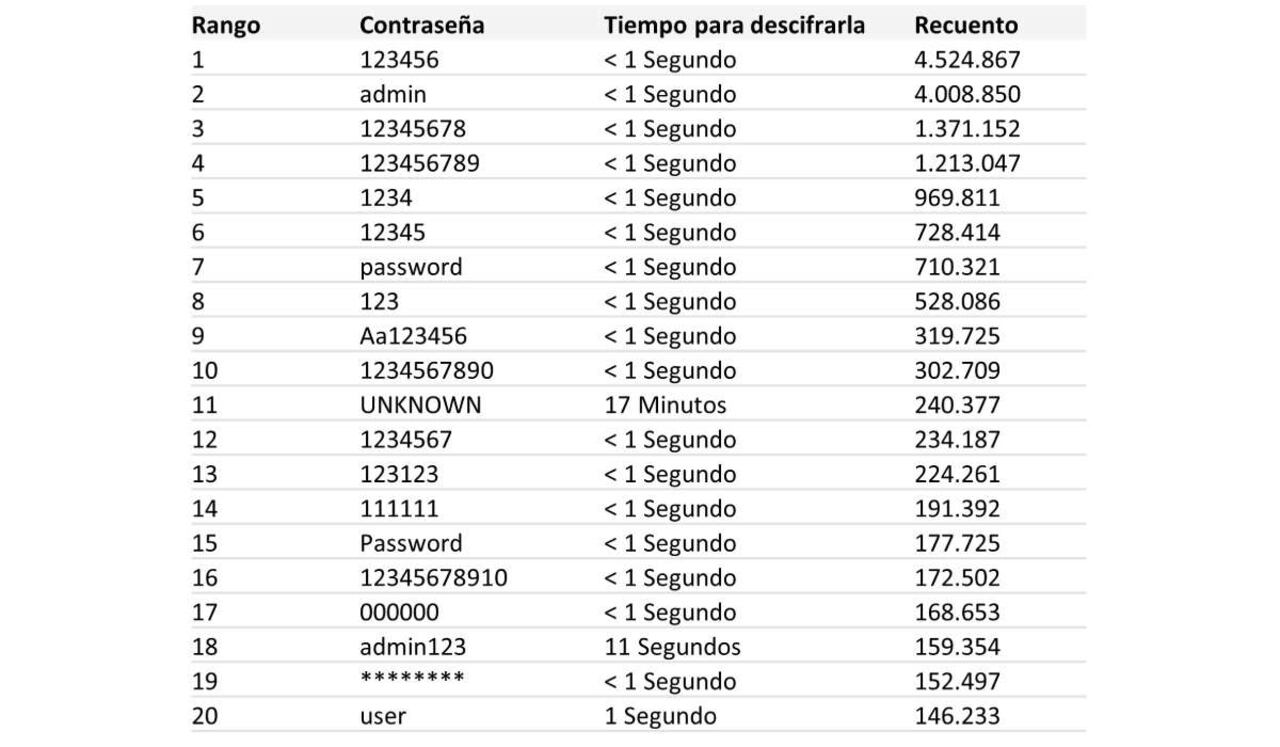This screenshot has height=747, width=1280.
Task: Select the admin123 password cell
Action: (x=413, y=647)
